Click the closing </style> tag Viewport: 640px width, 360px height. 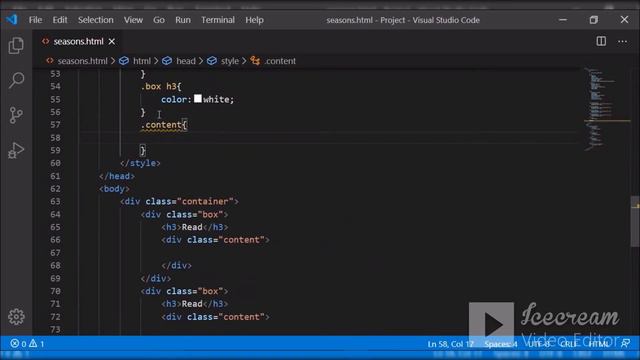tap(140, 163)
